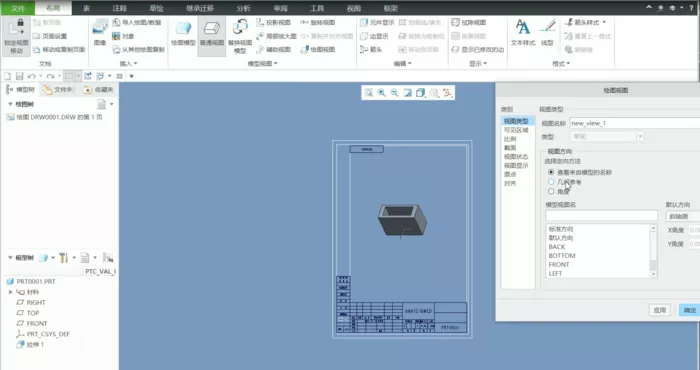Open 页面设置 page setup

pyautogui.click(x=50, y=36)
